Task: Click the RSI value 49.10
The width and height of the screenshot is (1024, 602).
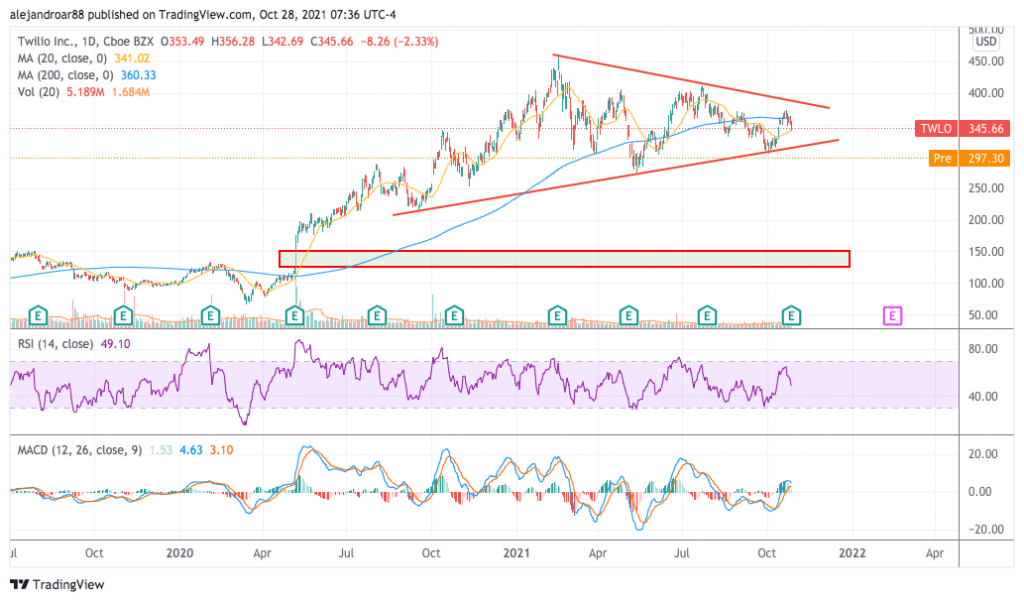Action: click(116, 343)
